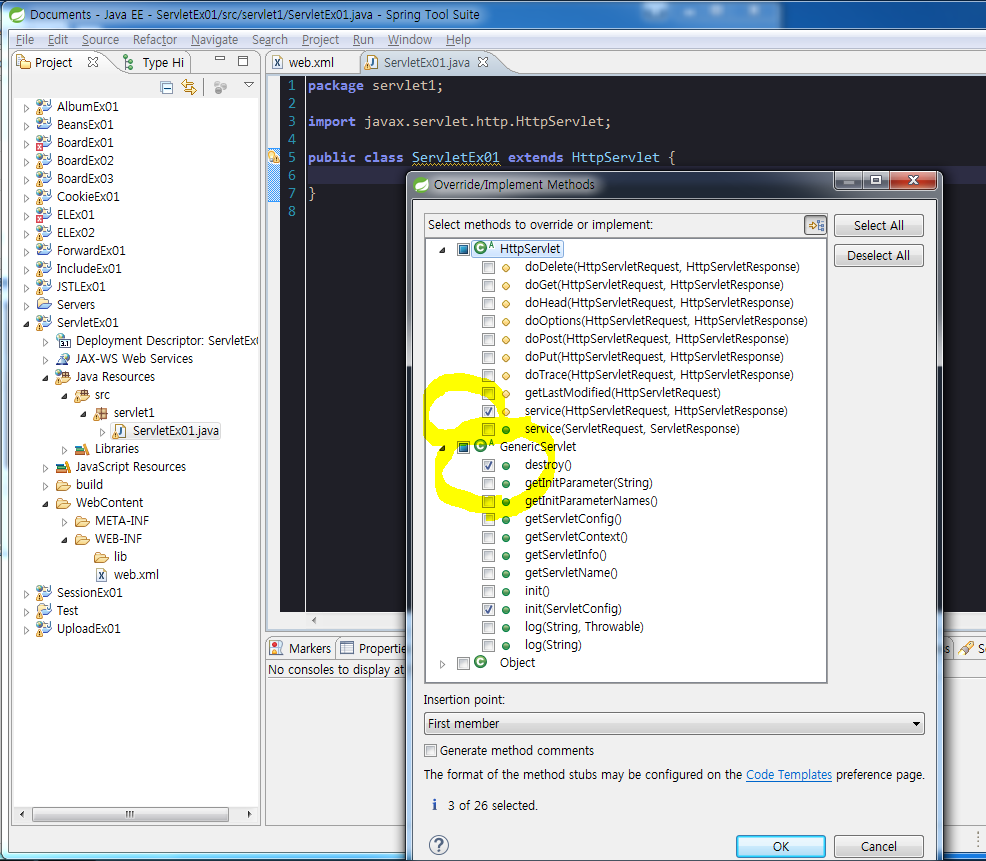Open the Navigate menu
The image size is (986, 861).
214,40
